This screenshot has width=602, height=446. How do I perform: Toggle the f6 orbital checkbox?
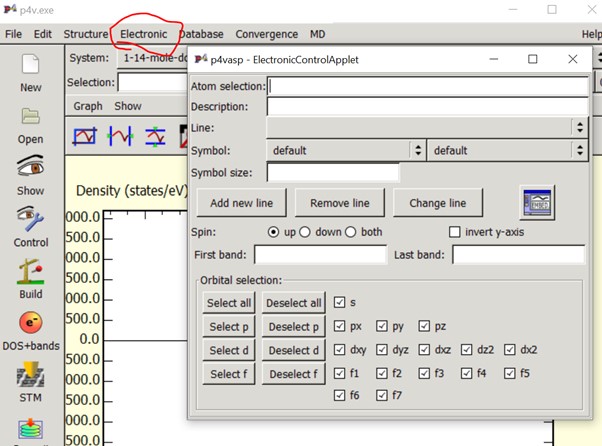coord(339,395)
